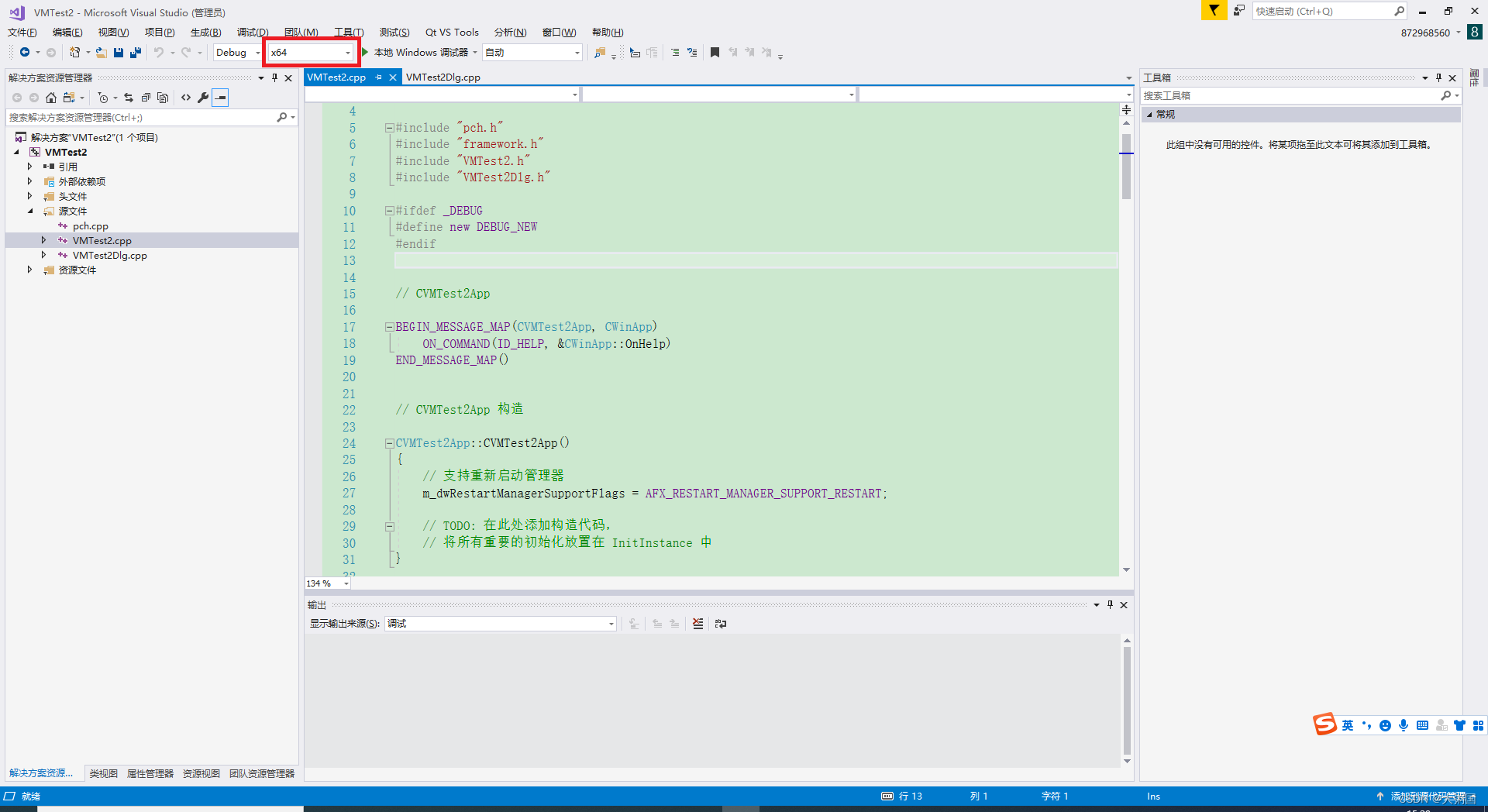Image resolution: width=1488 pixels, height=812 pixels.
Task: Open the 文件(F) menu
Action: click(x=22, y=32)
